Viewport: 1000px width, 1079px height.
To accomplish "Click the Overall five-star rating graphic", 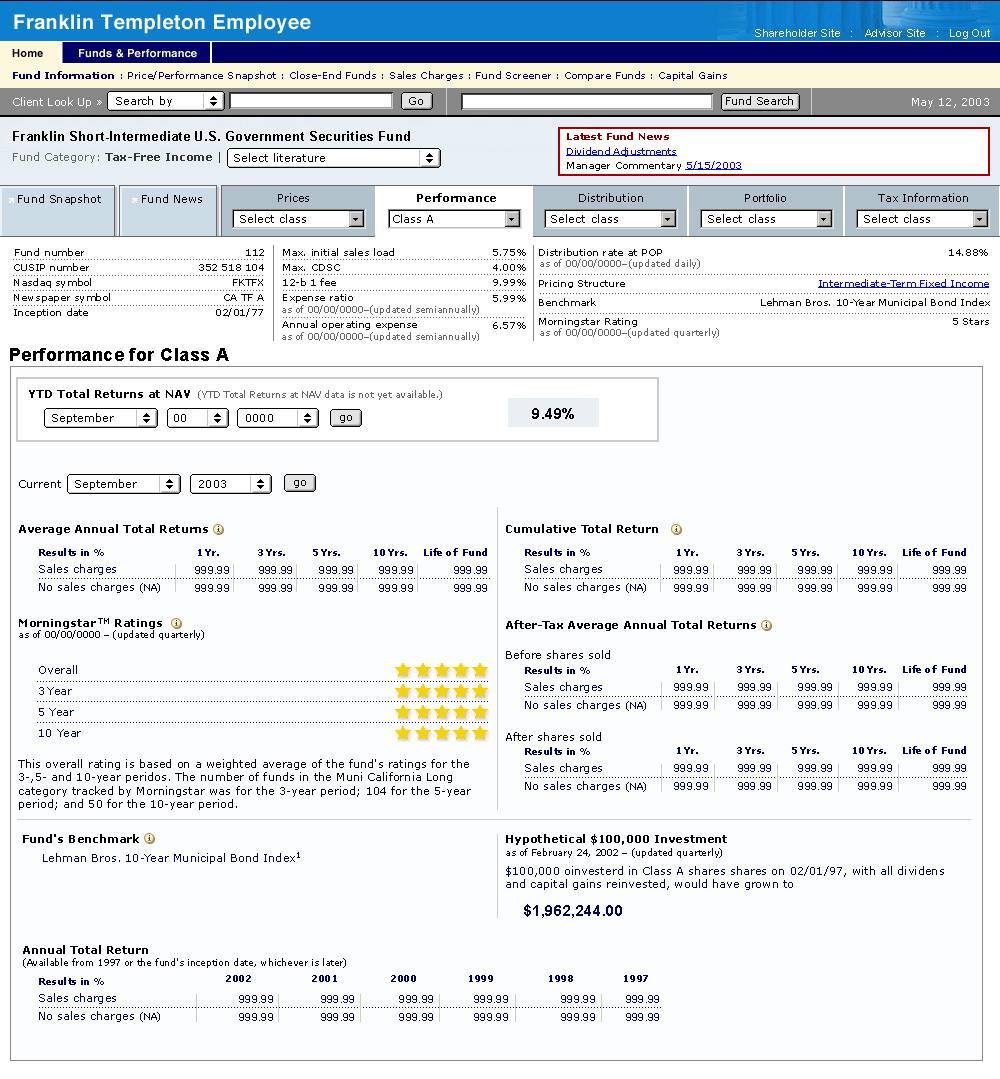I will (441, 670).
